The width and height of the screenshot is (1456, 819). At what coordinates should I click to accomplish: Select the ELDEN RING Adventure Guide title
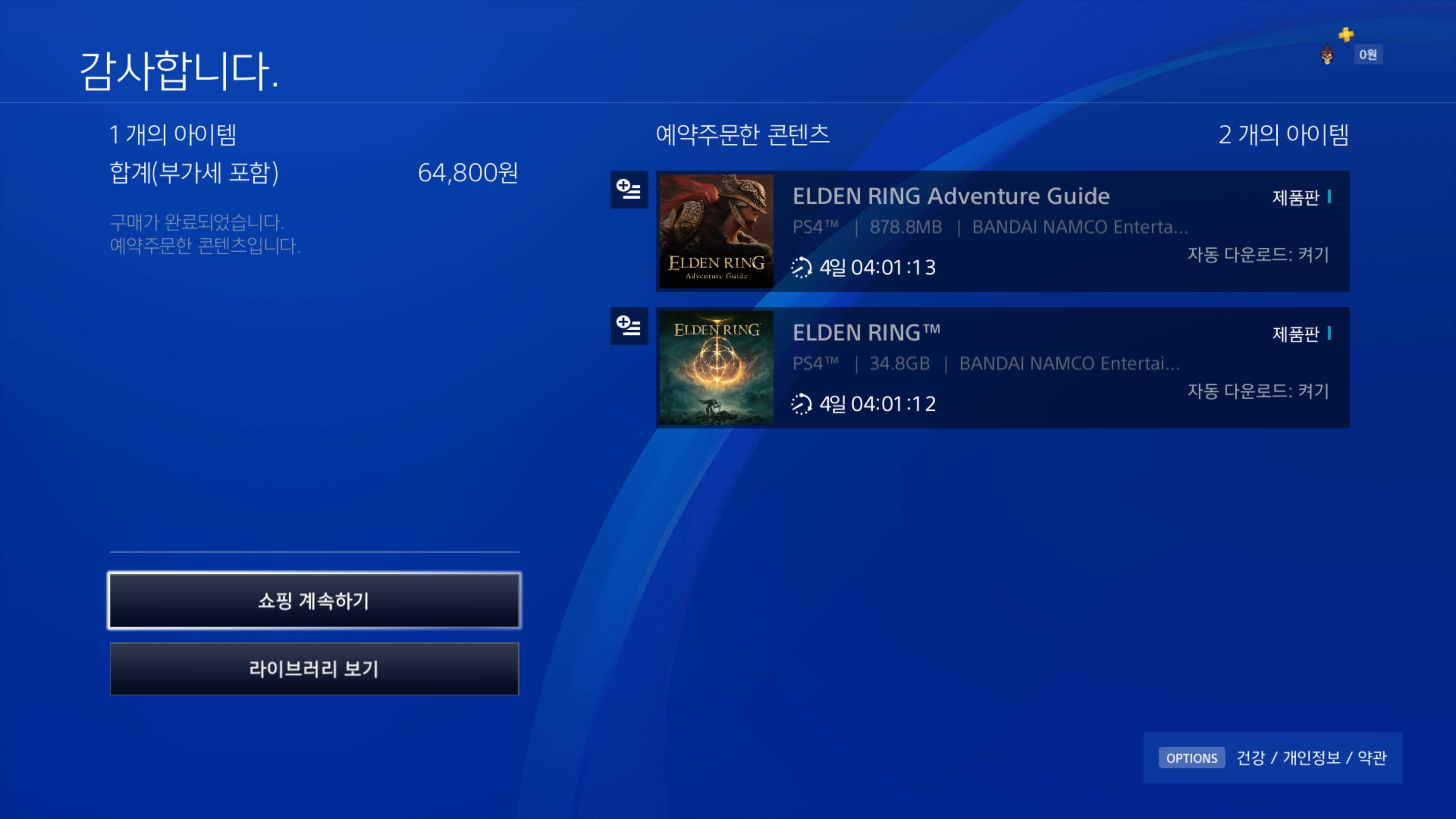click(x=951, y=196)
